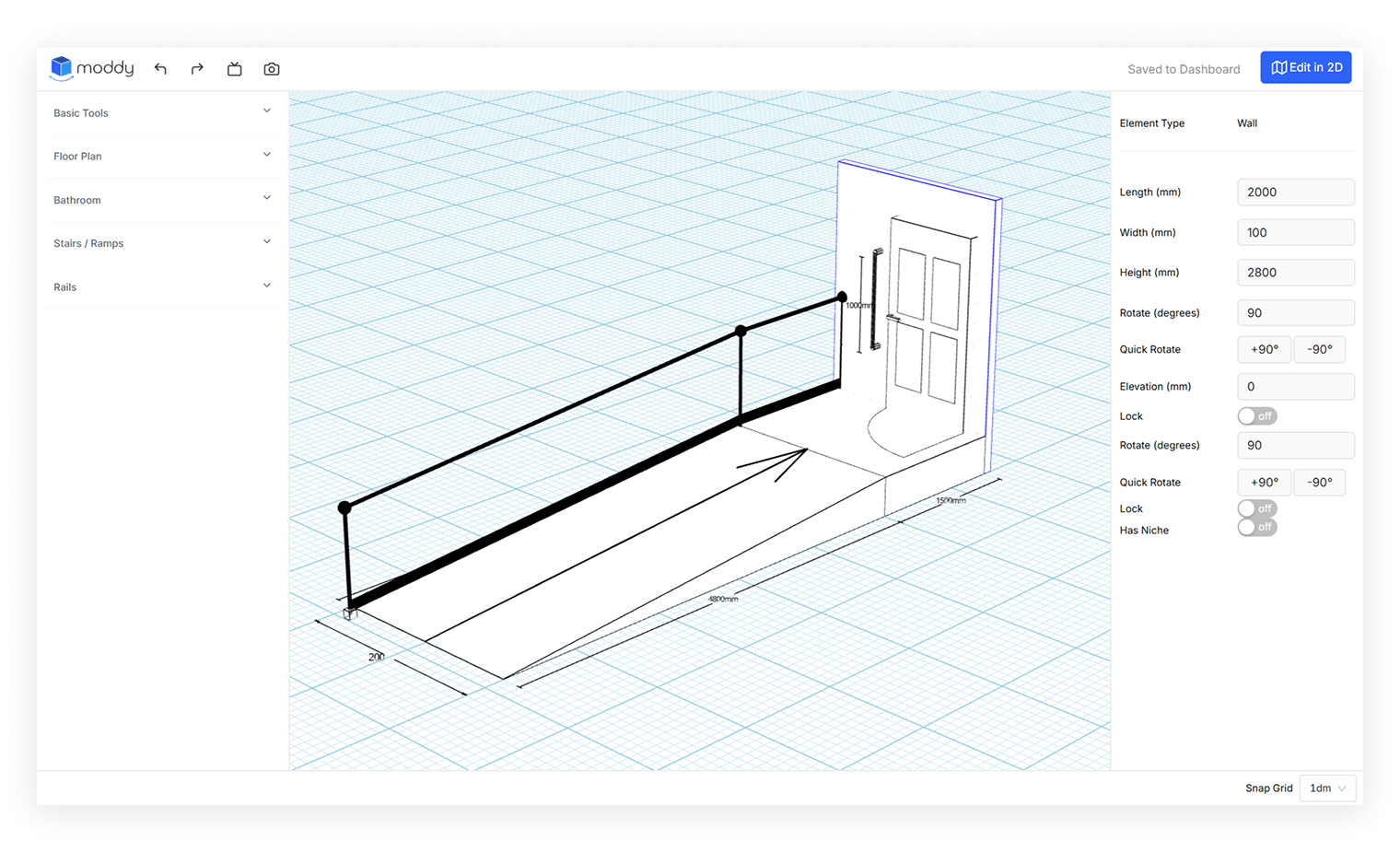Click the second Rotate (degrees) field
The height and width of the screenshot is (864, 1400).
coord(1295,445)
